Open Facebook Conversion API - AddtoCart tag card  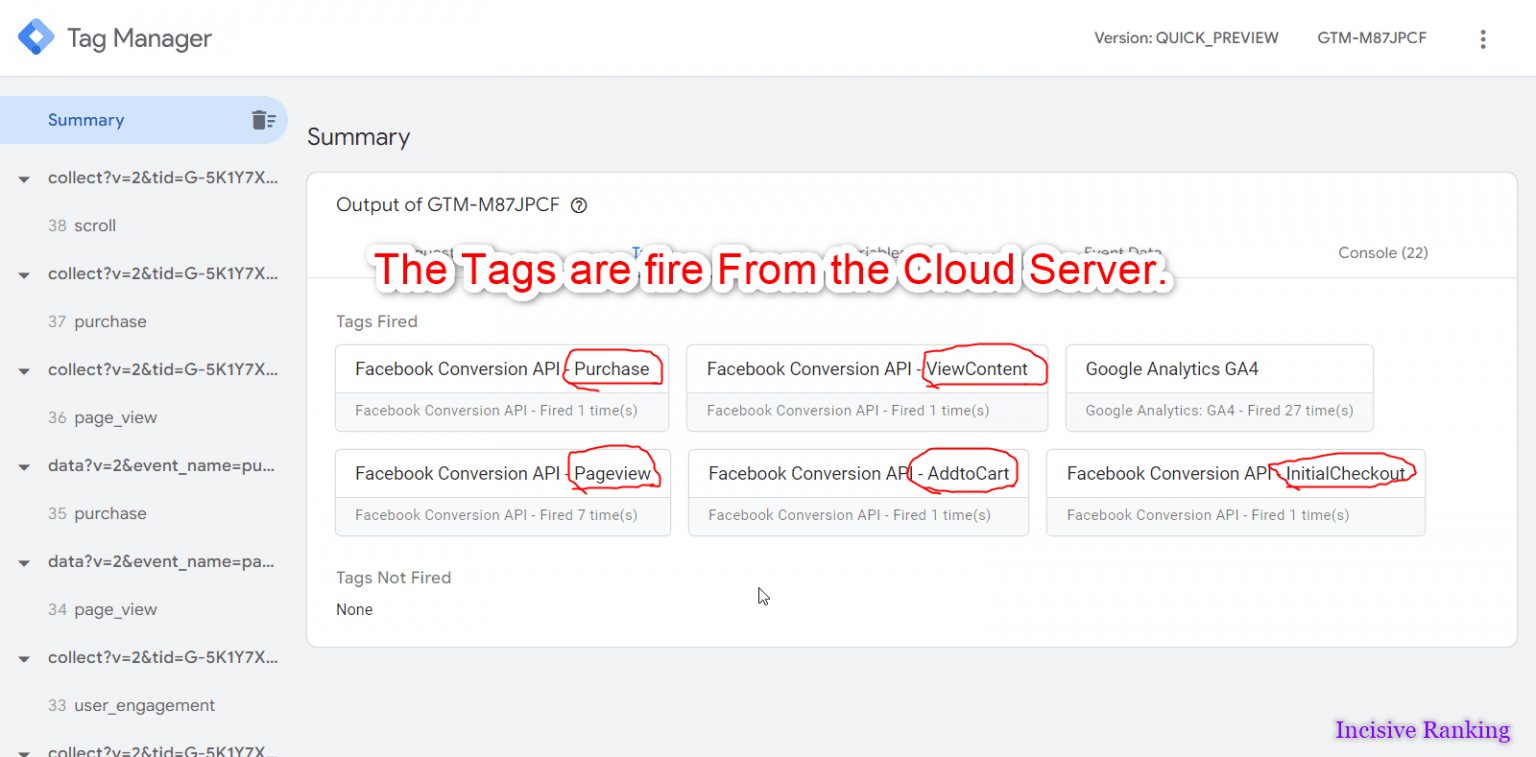pyautogui.click(x=858, y=493)
